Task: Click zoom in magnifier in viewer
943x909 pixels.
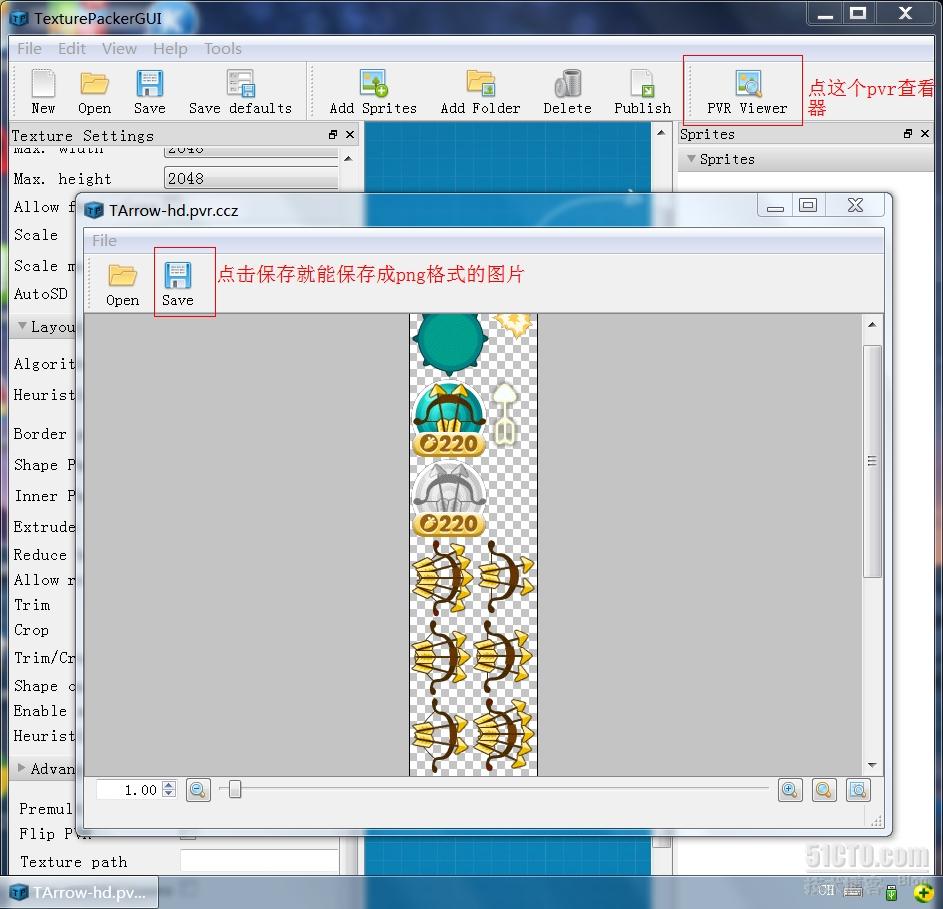Action: pyautogui.click(x=790, y=790)
